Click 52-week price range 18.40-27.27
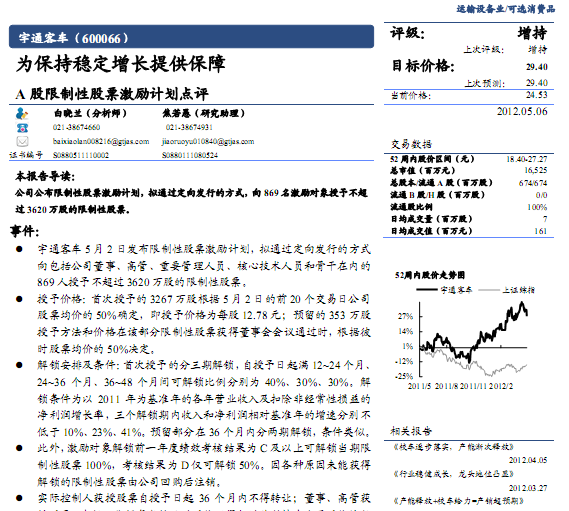Screen dimensions: 569x511 527,159
